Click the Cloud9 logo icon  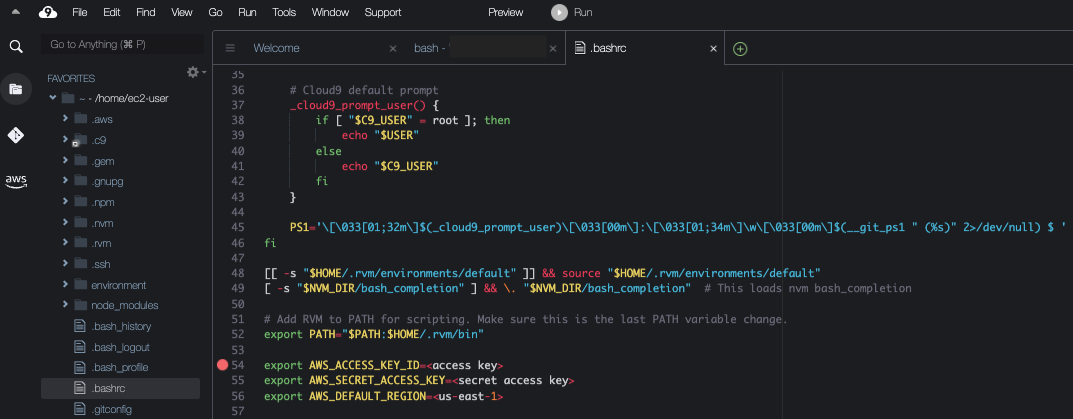coord(48,12)
